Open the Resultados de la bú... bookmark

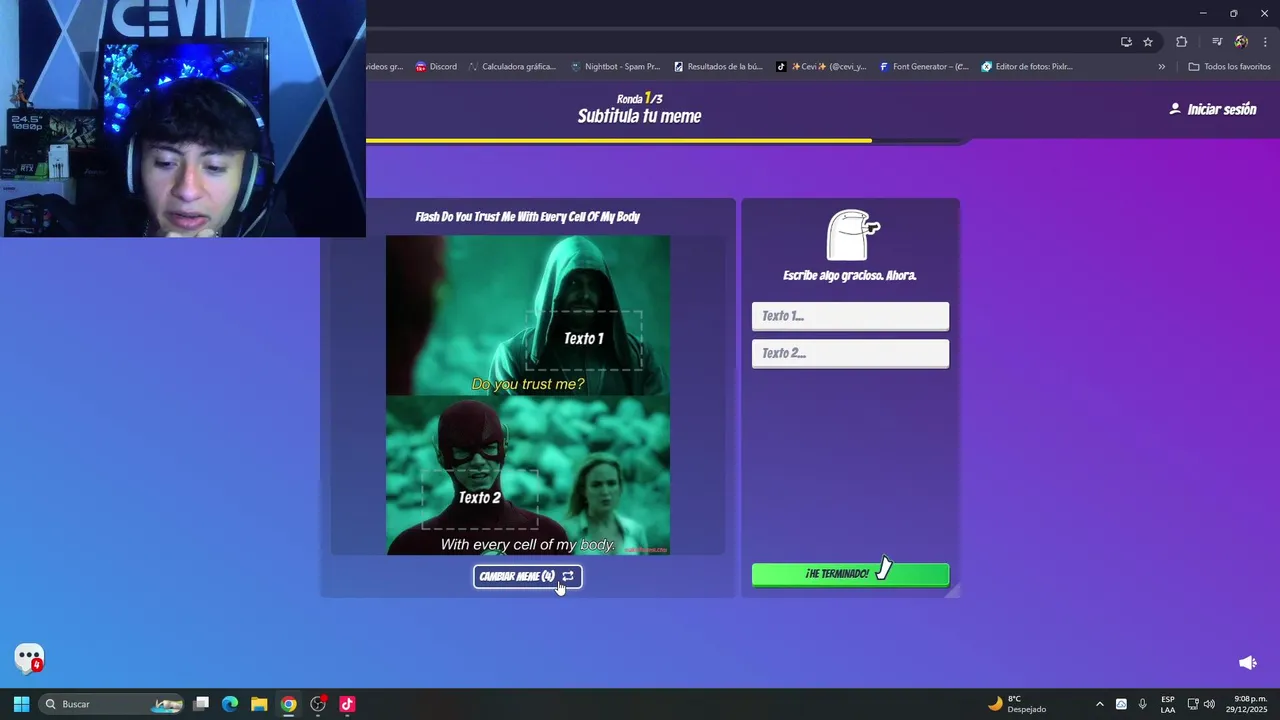point(718,67)
